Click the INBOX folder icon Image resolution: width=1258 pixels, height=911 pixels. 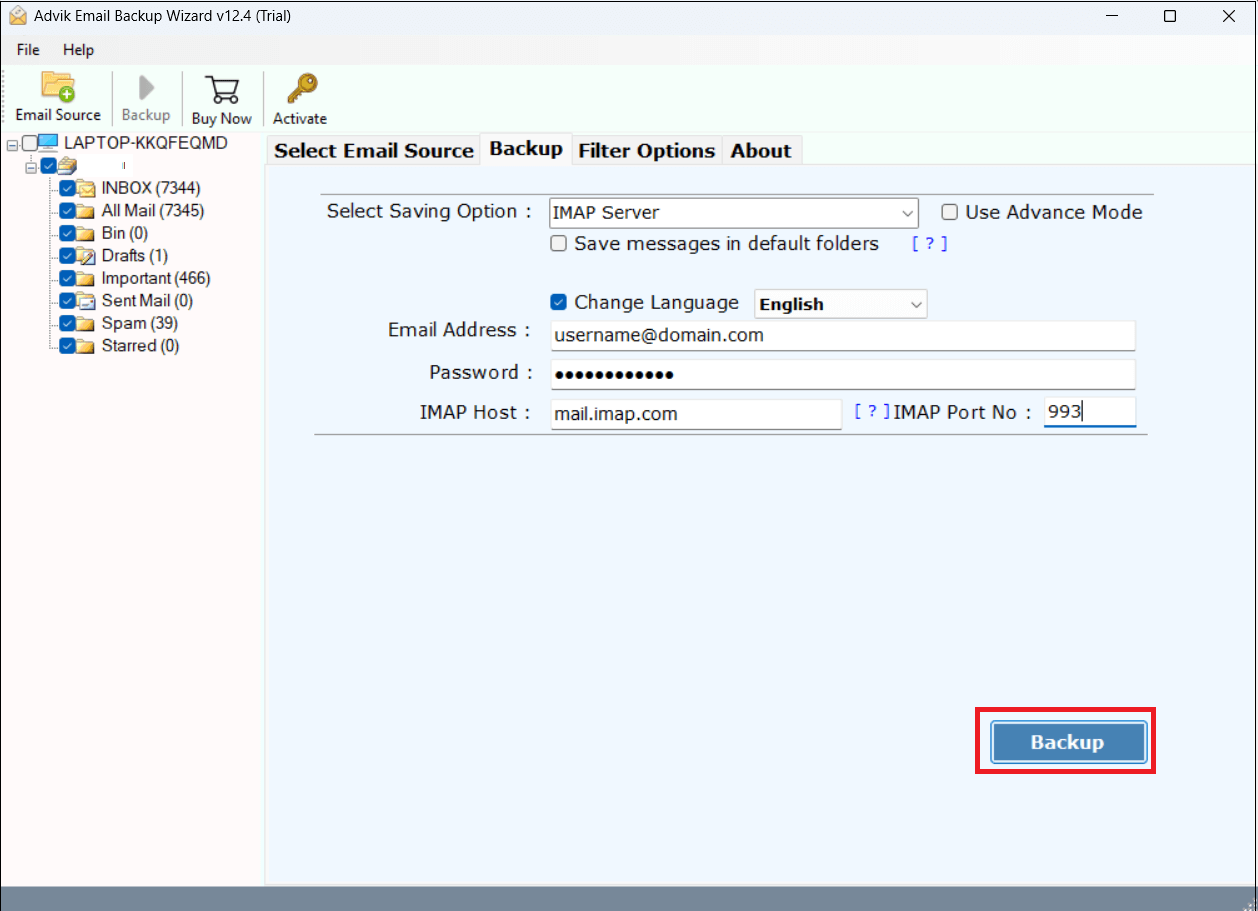tap(86, 188)
